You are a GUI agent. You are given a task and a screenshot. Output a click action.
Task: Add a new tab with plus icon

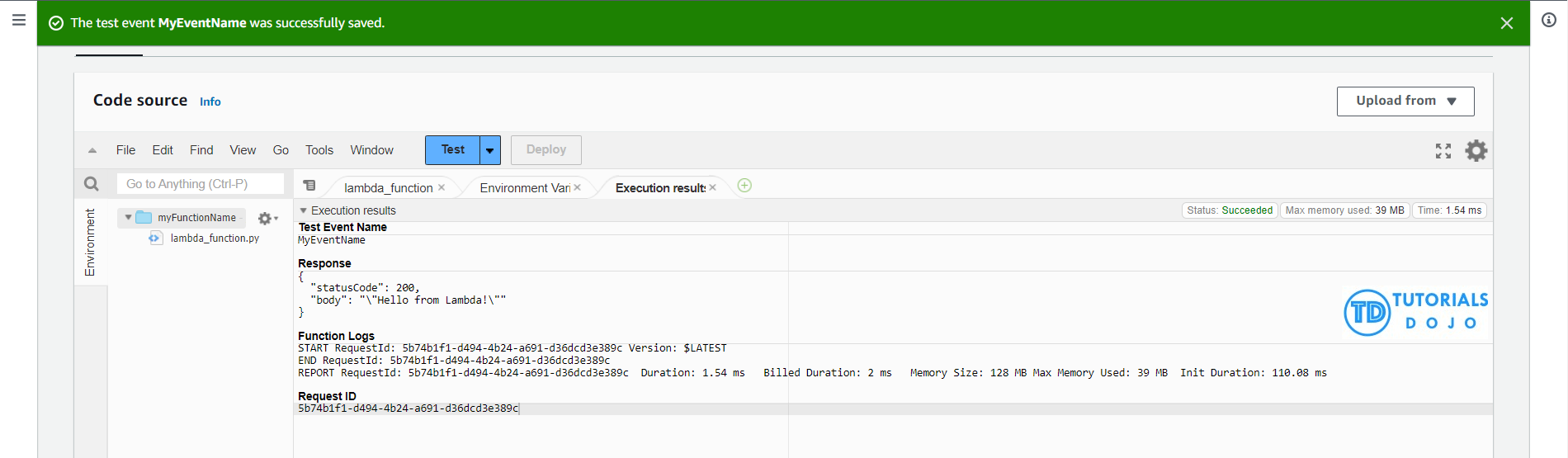(744, 186)
